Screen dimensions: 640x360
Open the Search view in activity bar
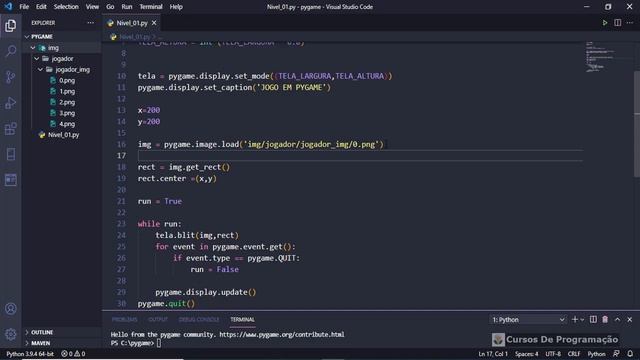point(11,51)
